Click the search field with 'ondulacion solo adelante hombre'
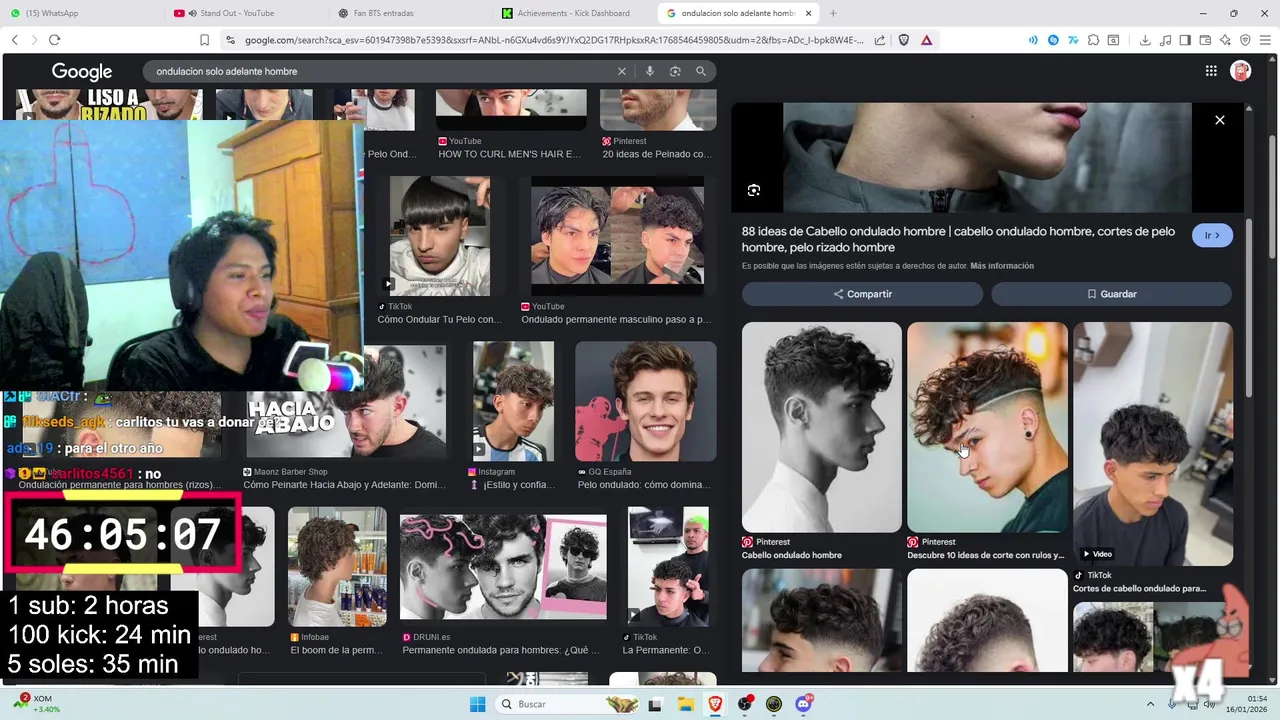Screen dimensions: 1280x720 [380, 71]
